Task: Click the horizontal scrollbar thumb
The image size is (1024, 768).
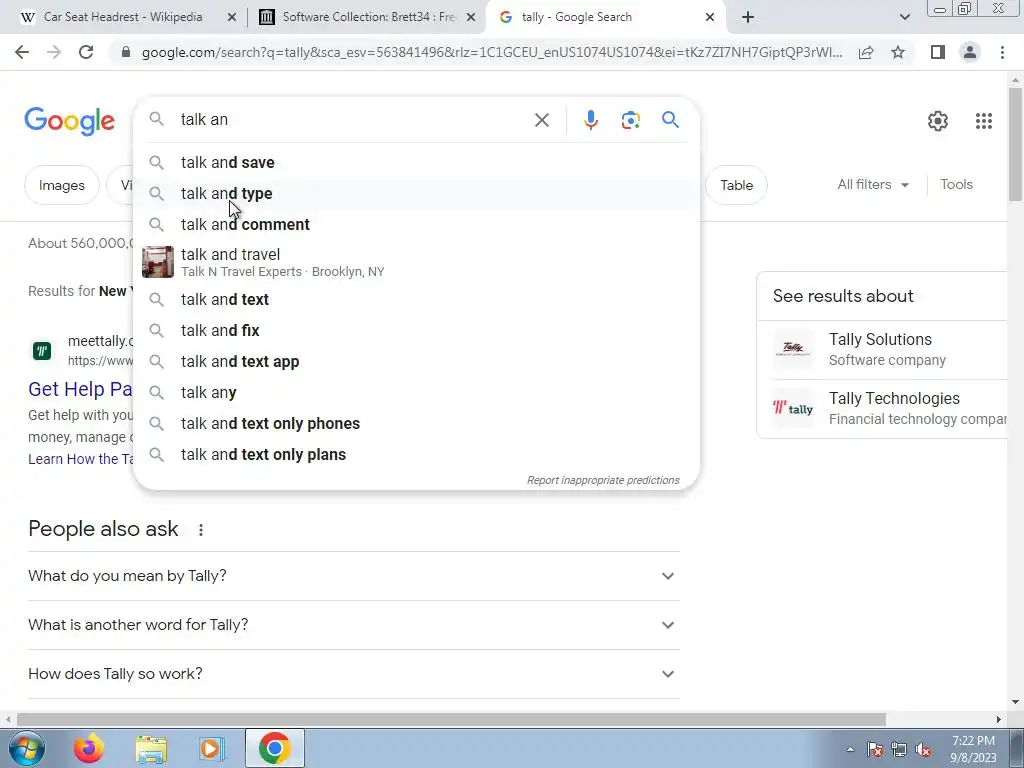Action: point(451,719)
